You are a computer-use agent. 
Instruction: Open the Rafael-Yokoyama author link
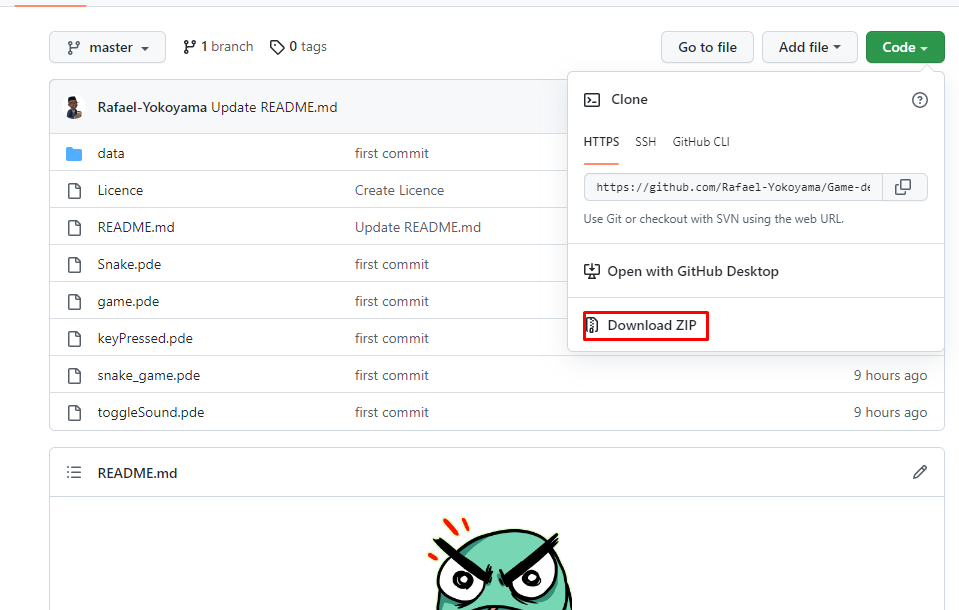[x=152, y=107]
